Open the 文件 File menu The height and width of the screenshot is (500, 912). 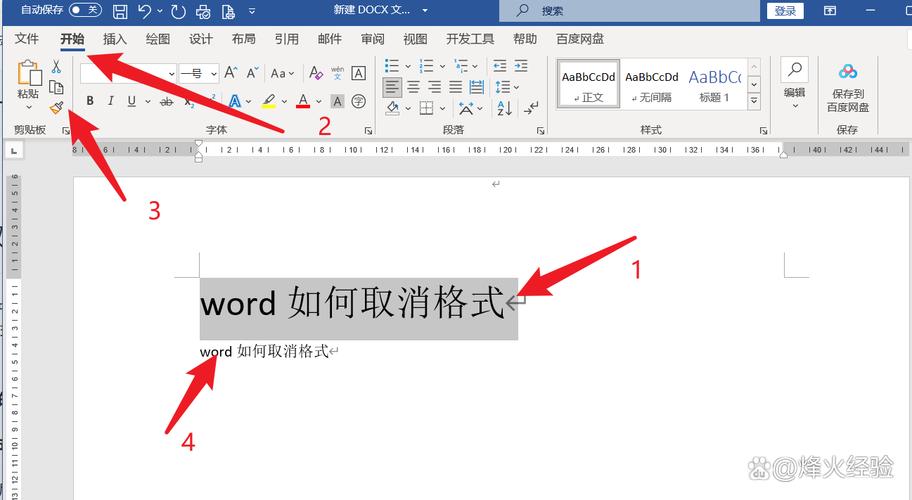27,39
